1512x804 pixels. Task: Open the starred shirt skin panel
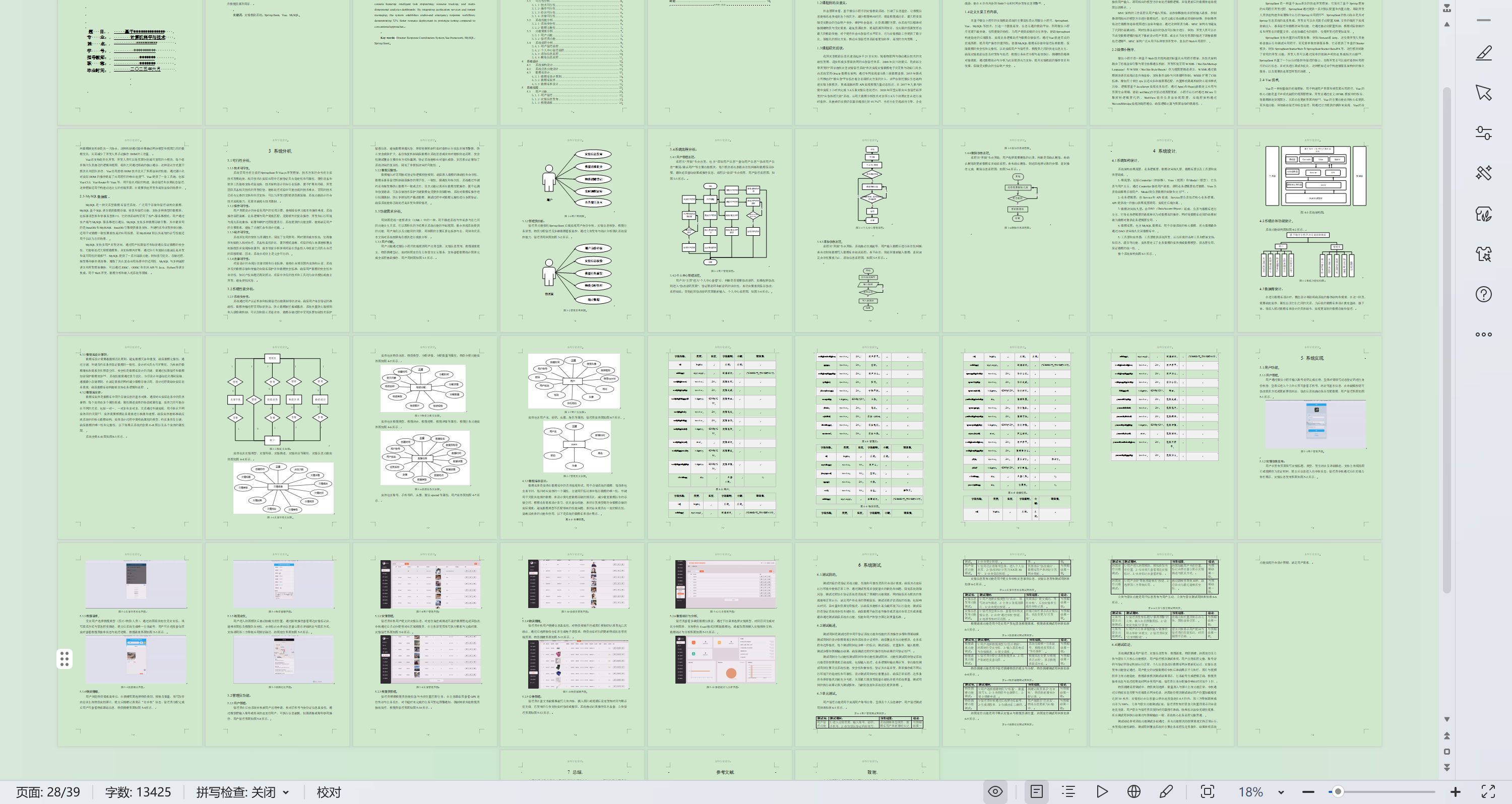pyautogui.click(x=1483, y=253)
